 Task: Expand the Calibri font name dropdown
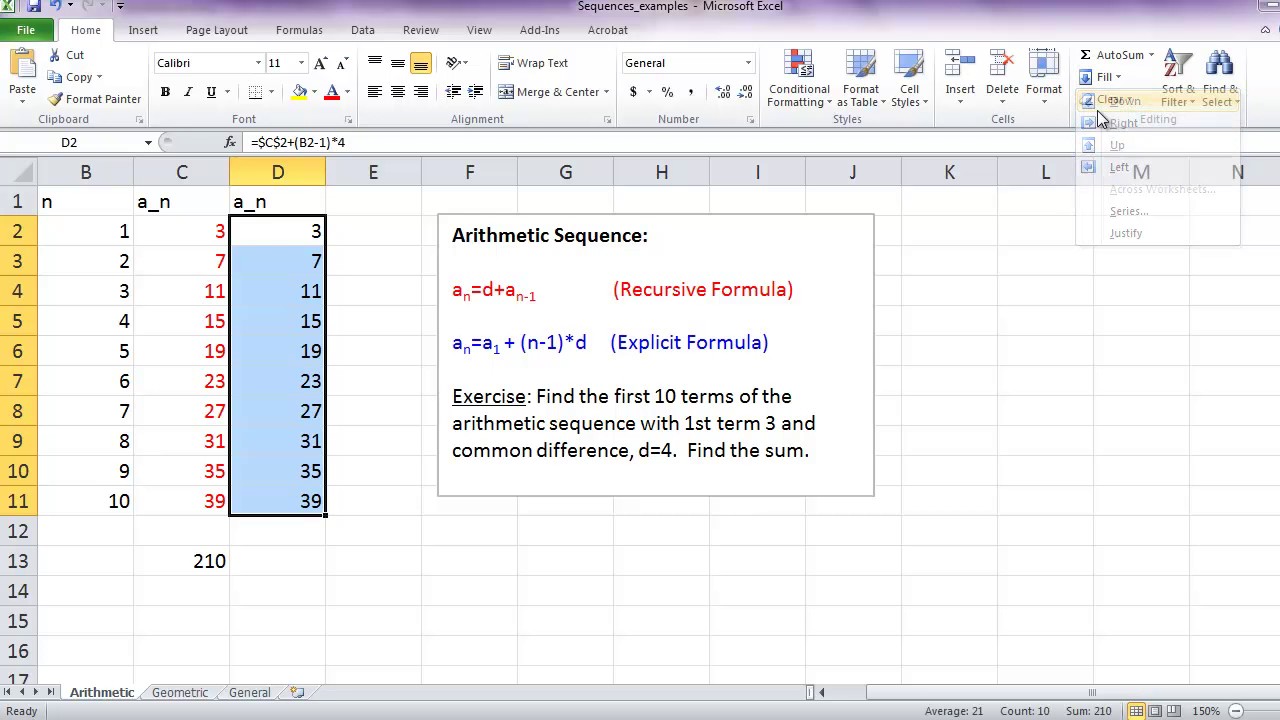click(259, 63)
